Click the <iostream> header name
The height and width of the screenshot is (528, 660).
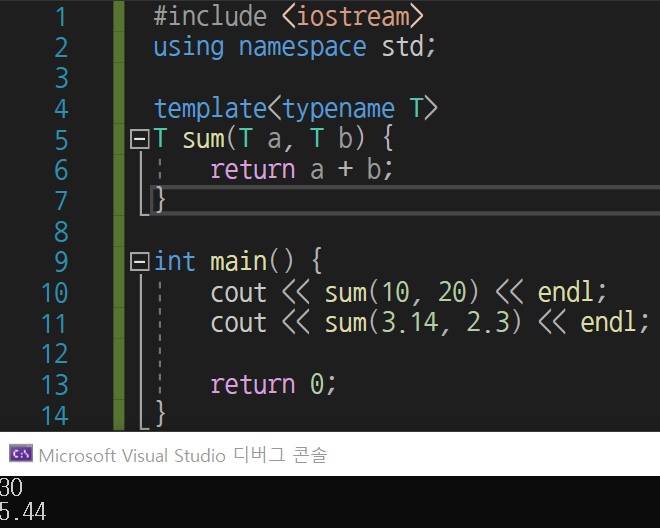pyautogui.click(x=353, y=16)
